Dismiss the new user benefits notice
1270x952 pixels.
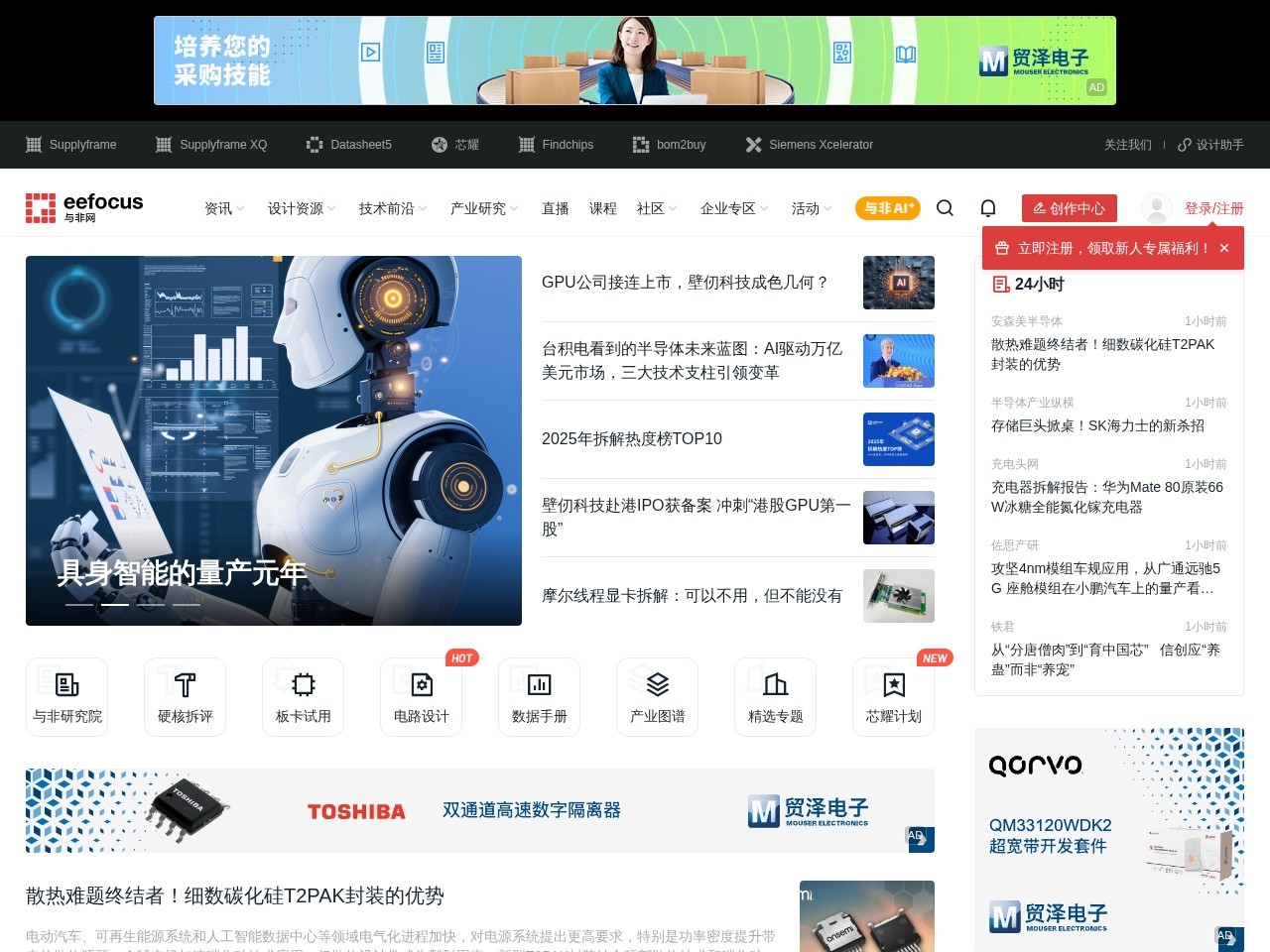click(1224, 247)
